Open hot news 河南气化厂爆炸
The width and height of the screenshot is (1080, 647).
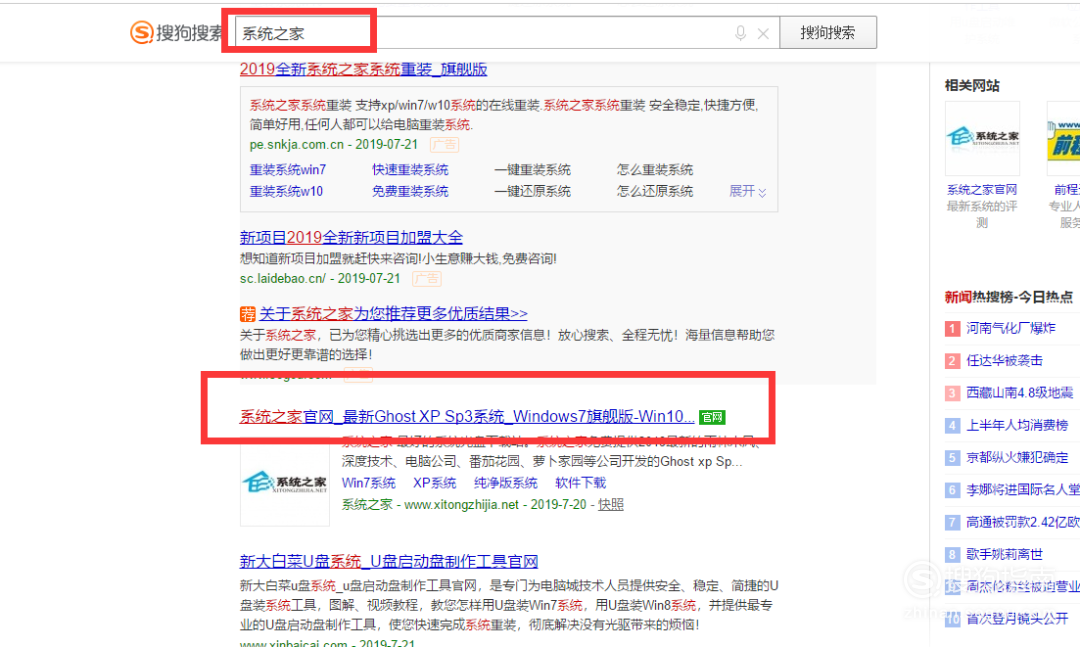[1010, 328]
